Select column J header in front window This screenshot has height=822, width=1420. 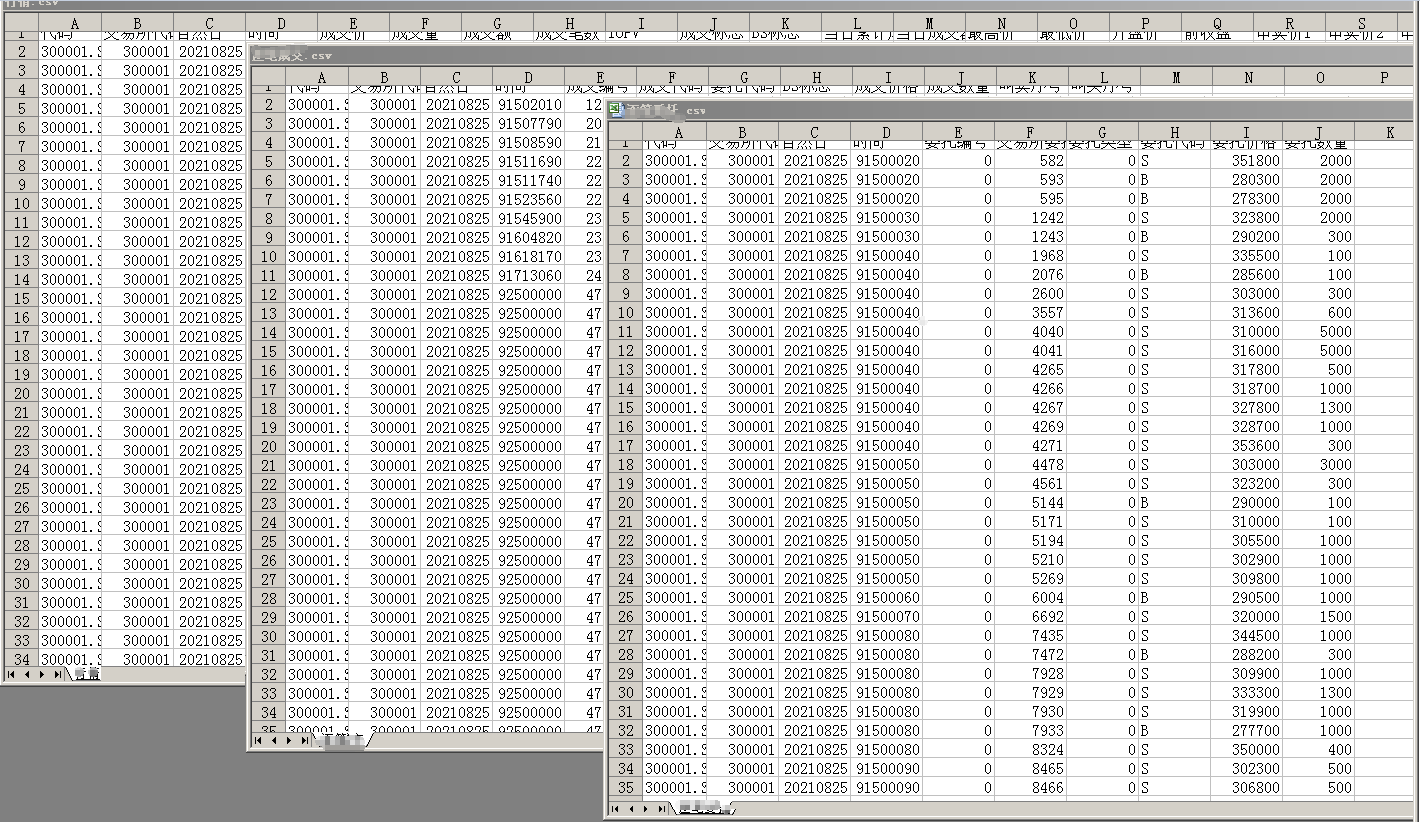click(x=1318, y=132)
